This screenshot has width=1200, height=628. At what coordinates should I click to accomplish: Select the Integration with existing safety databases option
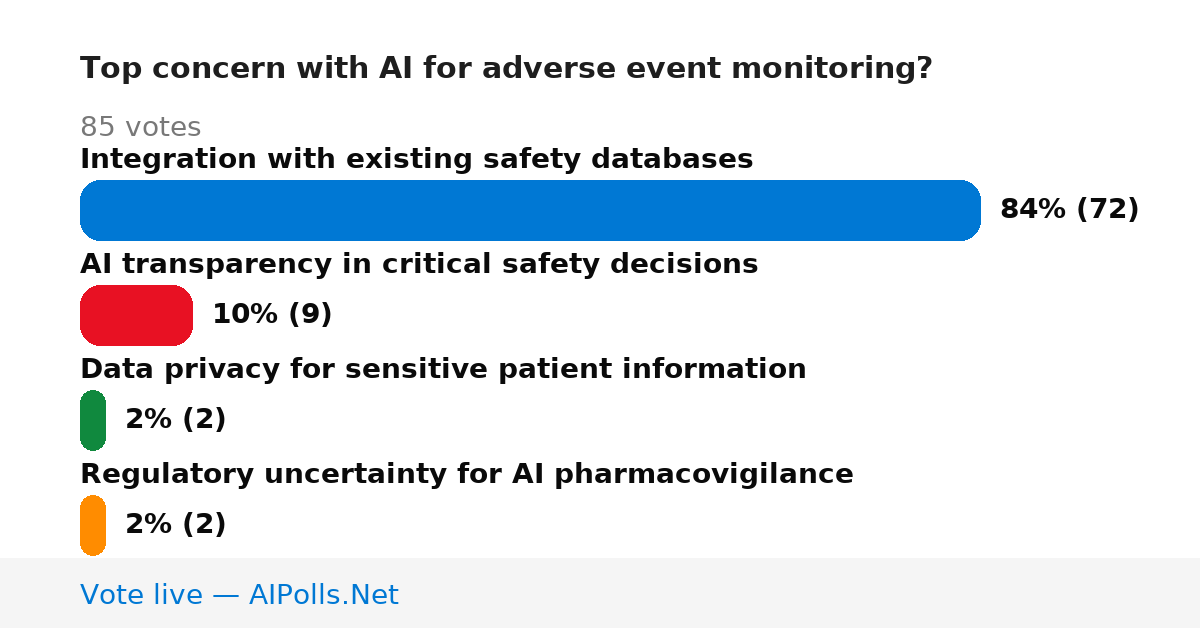coord(416,159)
